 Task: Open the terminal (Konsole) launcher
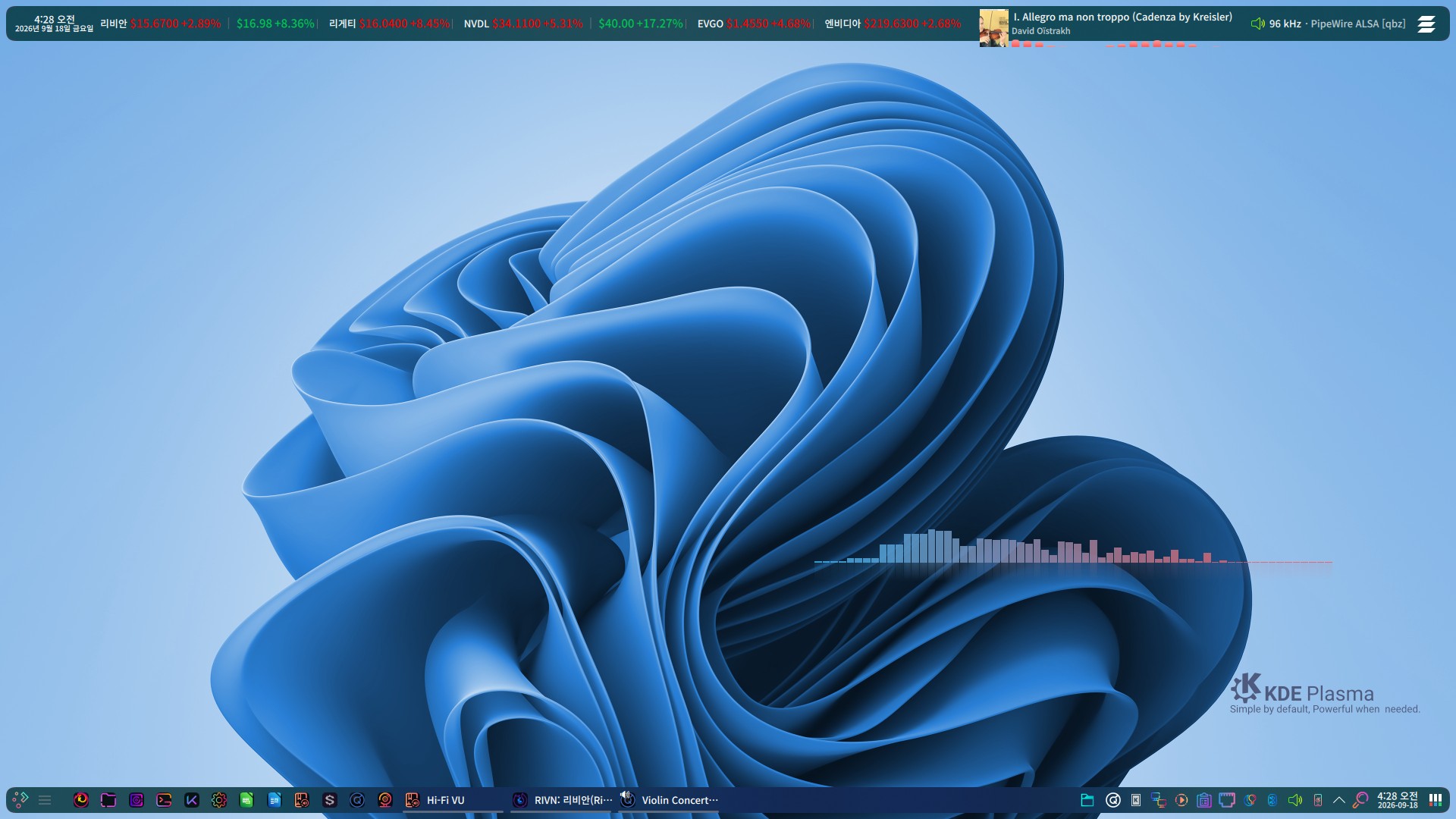click(x=164, y=799)
